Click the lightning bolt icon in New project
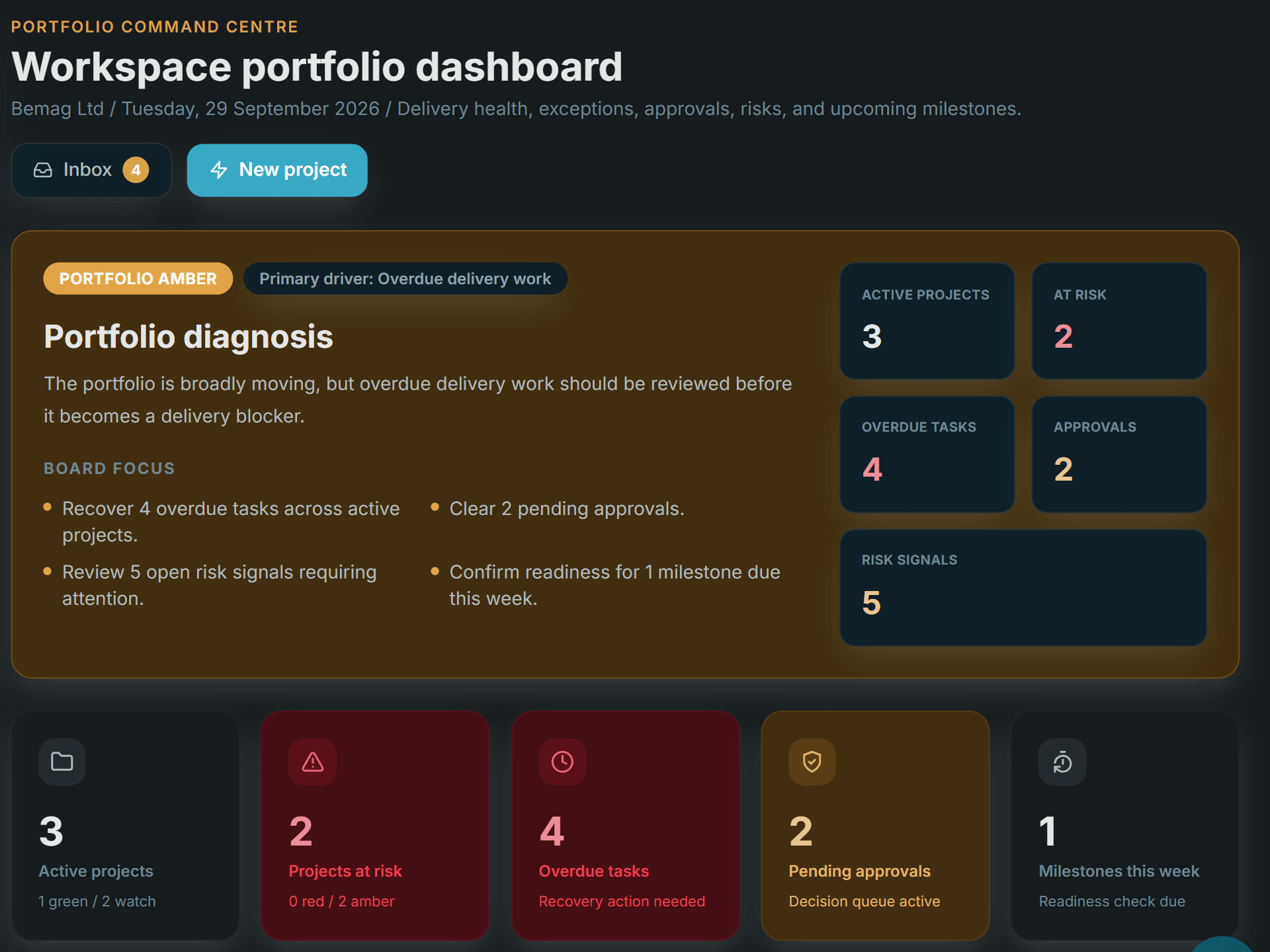The height and width of the screenshot is (952, 1270). tap(219, 170)
